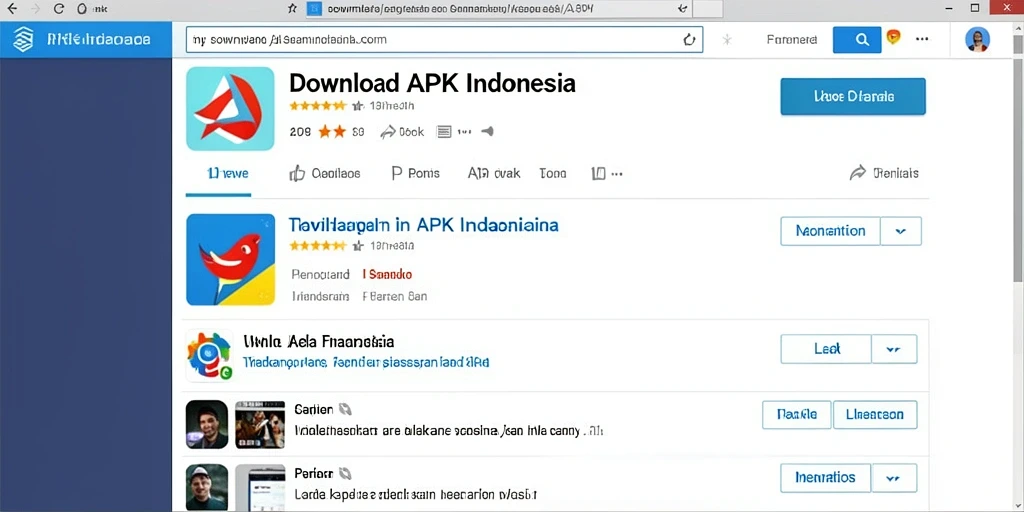The height and width of the screenshot is (512, 1024).
Task: Reload page with browser refresh icon
Action: (x=59, y=9)
